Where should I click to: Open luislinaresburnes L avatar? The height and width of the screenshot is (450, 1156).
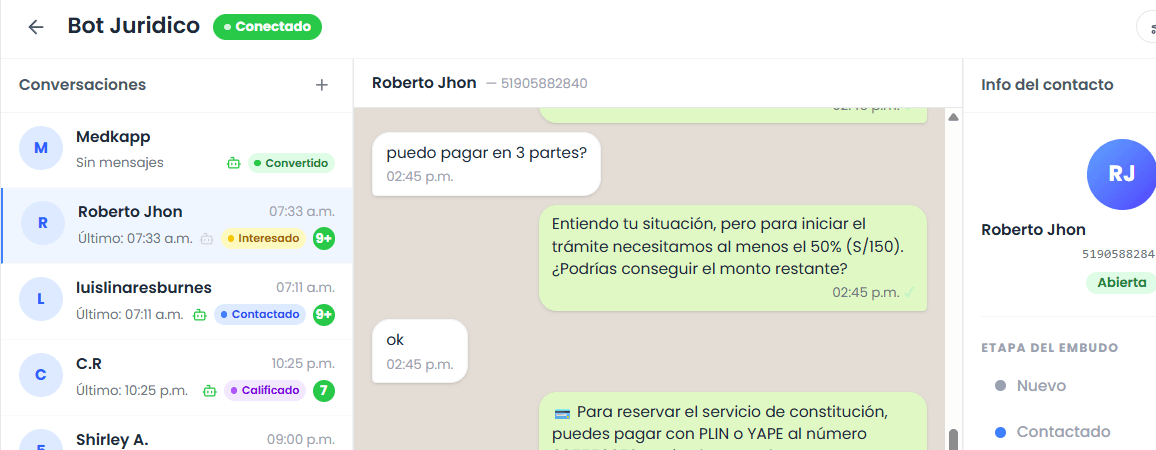coord(41,300)
